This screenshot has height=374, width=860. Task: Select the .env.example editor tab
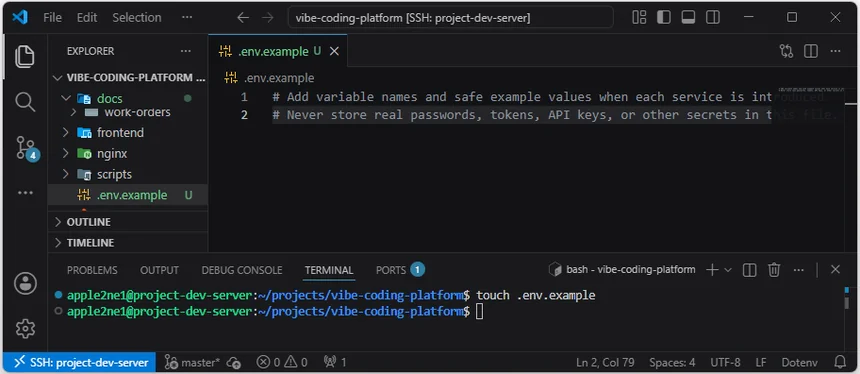point(278,52)
